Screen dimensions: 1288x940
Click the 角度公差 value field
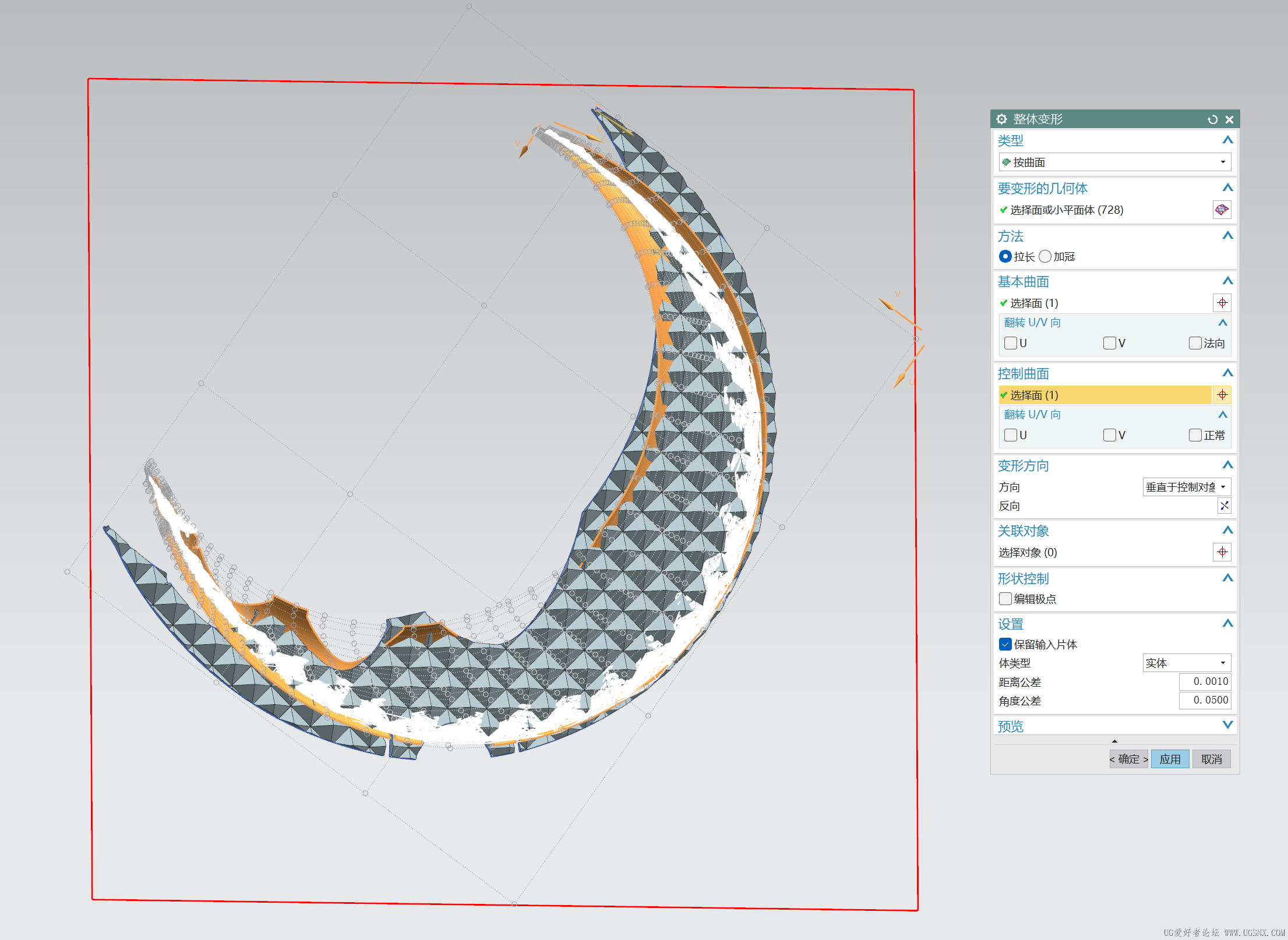[x=1205, y=700]
